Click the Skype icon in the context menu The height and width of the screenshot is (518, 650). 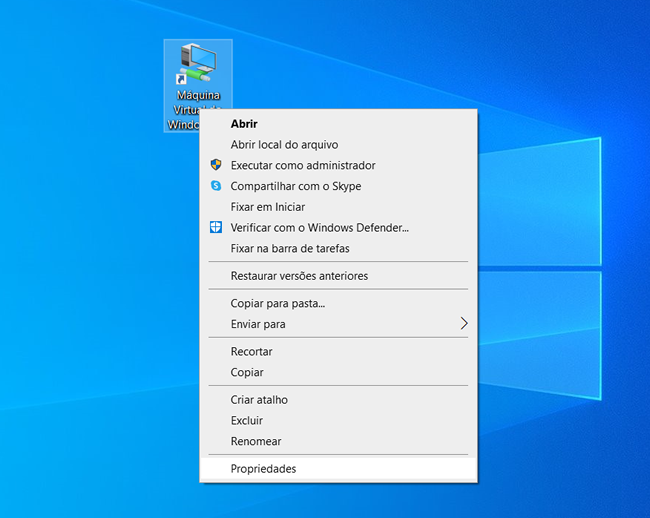[215, 186]
